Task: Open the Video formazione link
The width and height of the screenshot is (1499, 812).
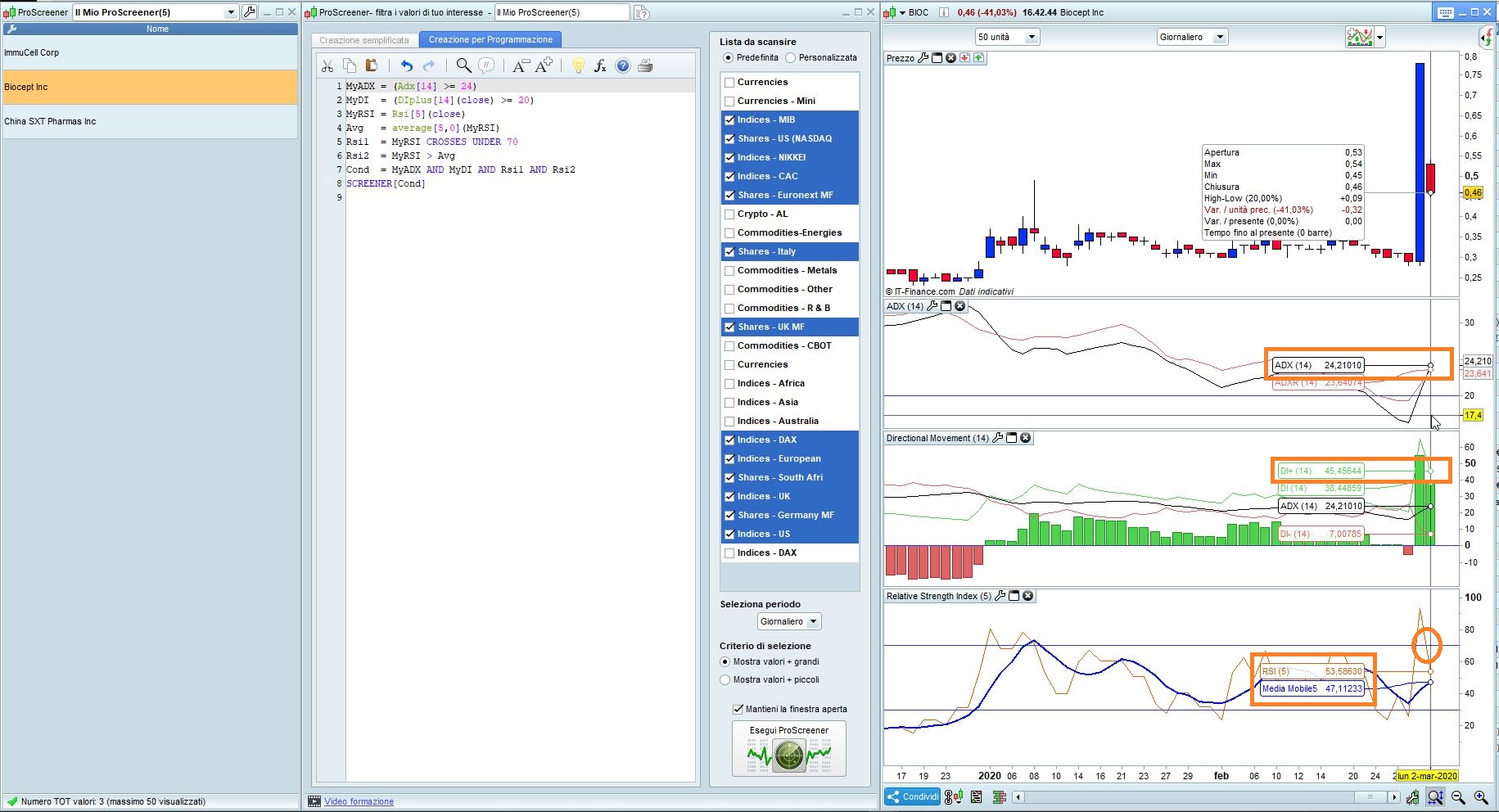Action: 359,802
